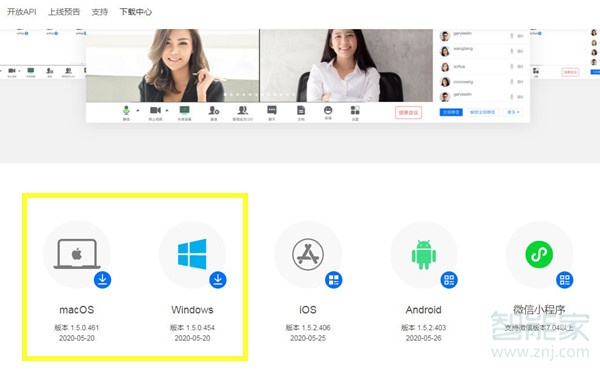Click the green microphone mute icon in meeting preview
Image resolution: width=600 pixels, height=371 pixels.
click(126, 111)
